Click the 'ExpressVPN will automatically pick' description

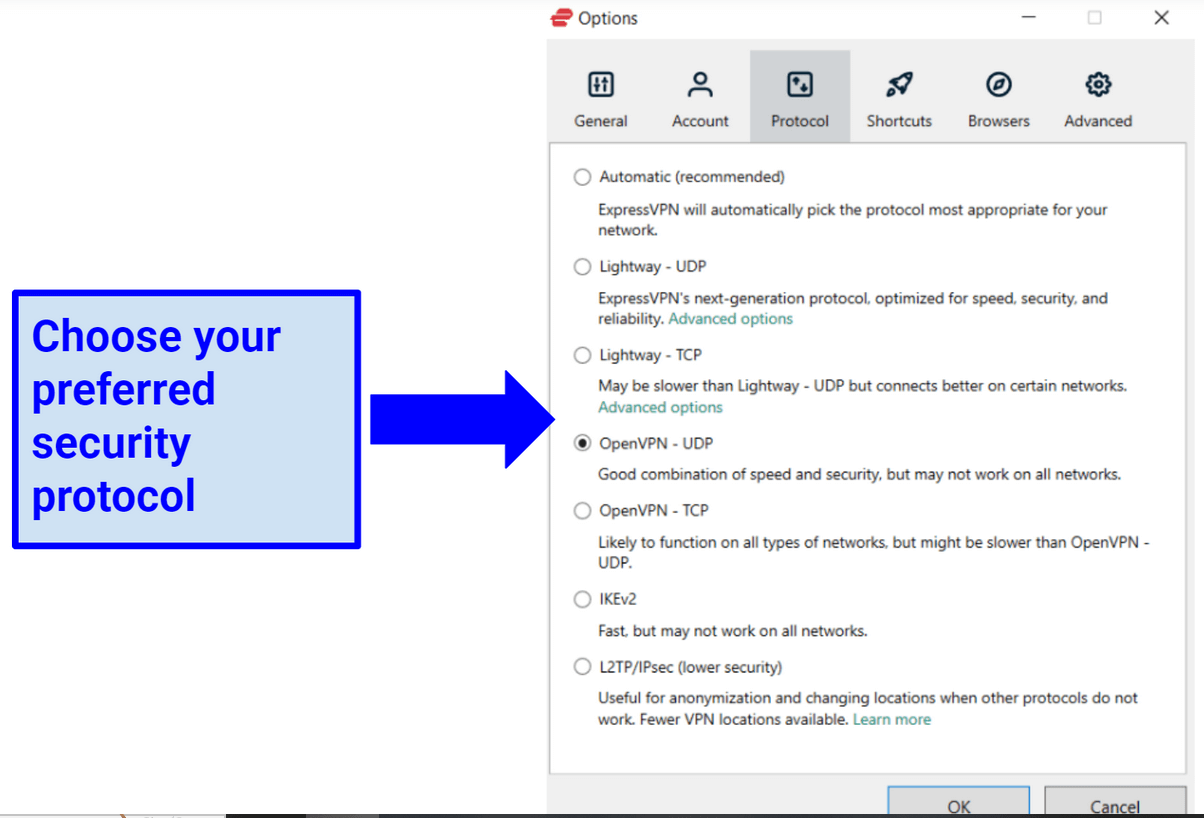click(x=853, y=220)
